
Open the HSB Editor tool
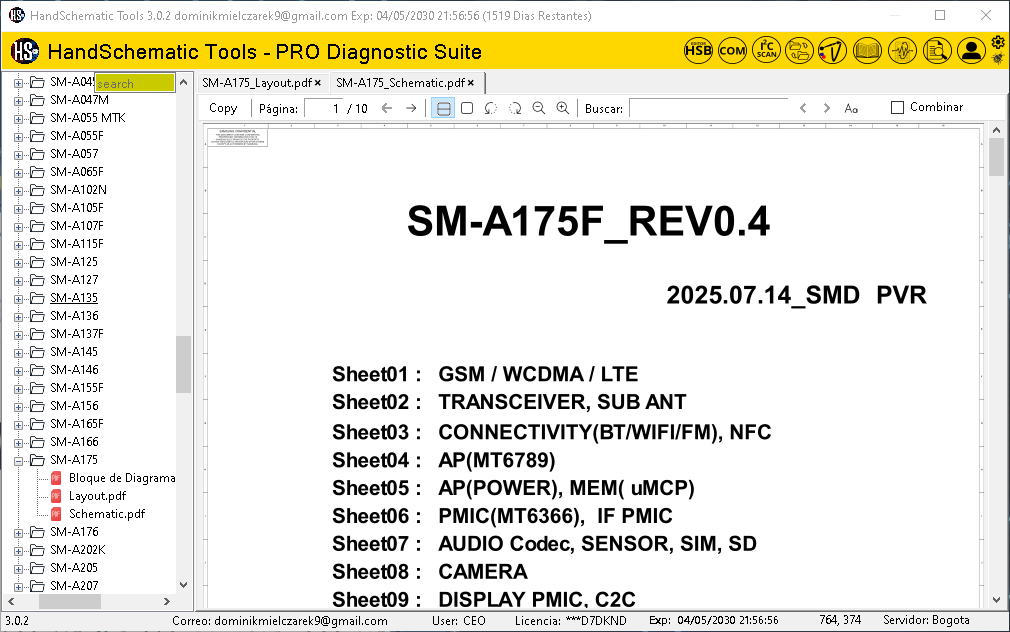pos(698,50)
